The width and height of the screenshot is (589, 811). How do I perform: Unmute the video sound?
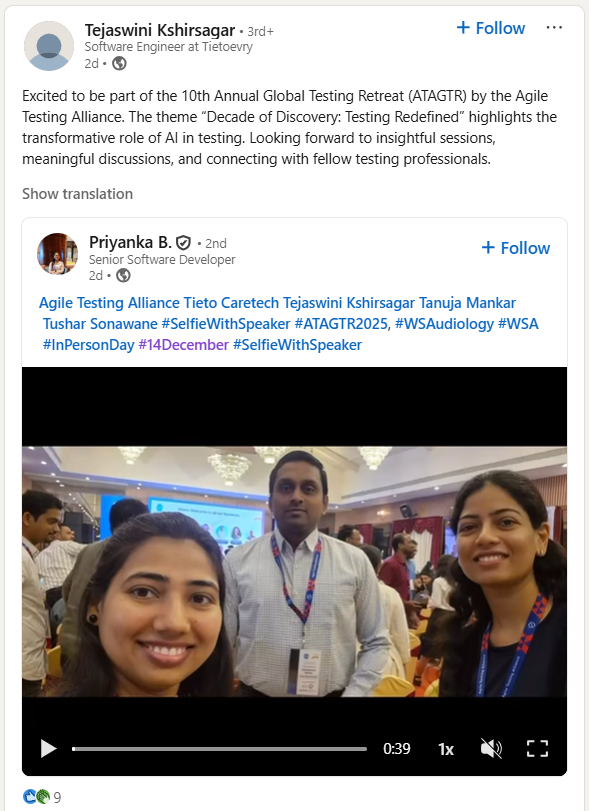(491, 748)
